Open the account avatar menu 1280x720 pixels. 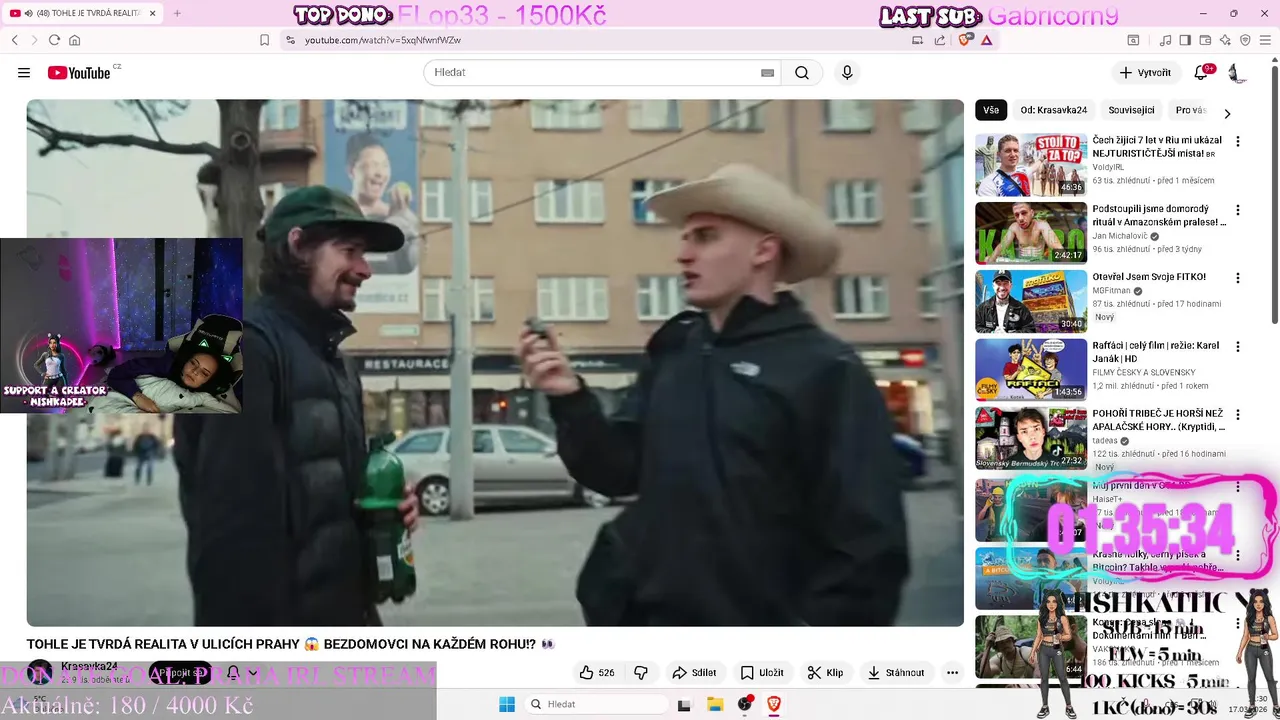1237,72
